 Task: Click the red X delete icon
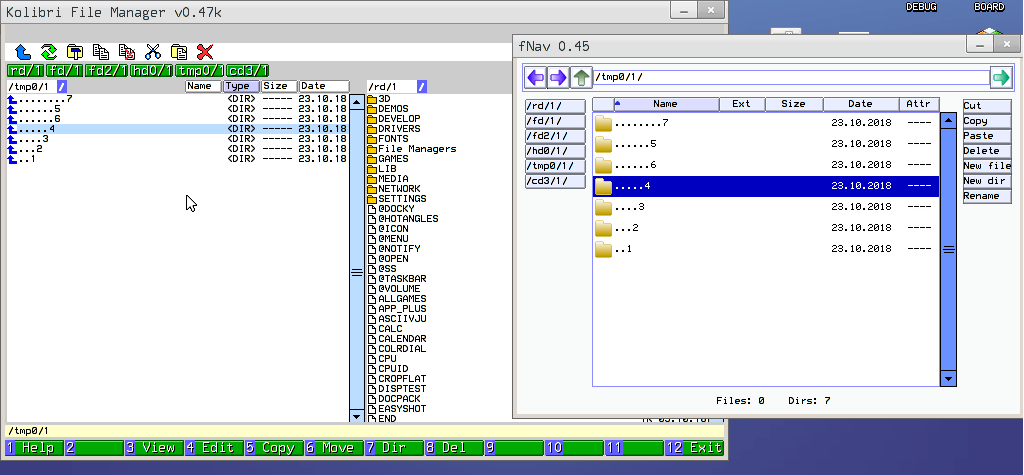pyautogui.click(x=205, y=52)
